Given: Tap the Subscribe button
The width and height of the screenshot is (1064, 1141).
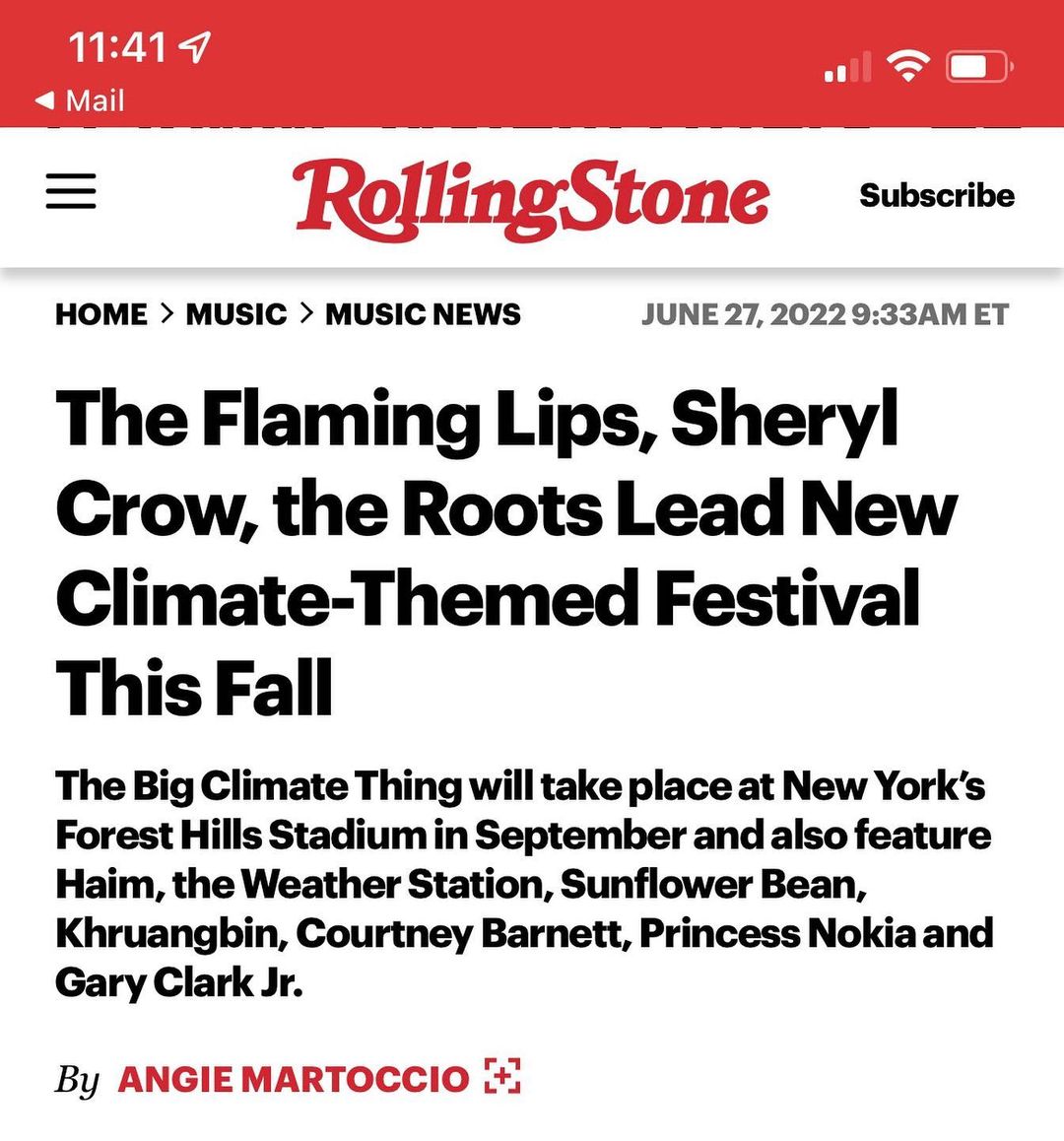Looking at the screenshot, I should (936, 195).
